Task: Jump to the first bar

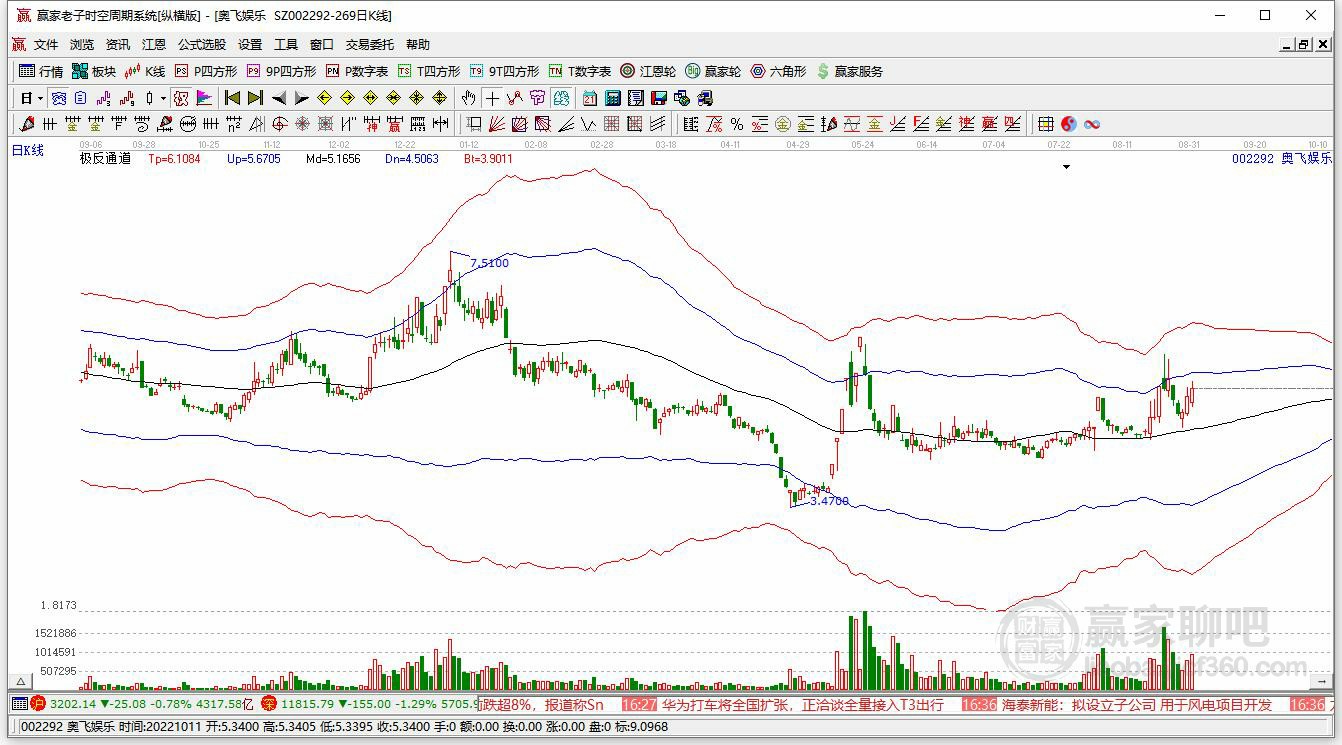Action: click(233, 98)
